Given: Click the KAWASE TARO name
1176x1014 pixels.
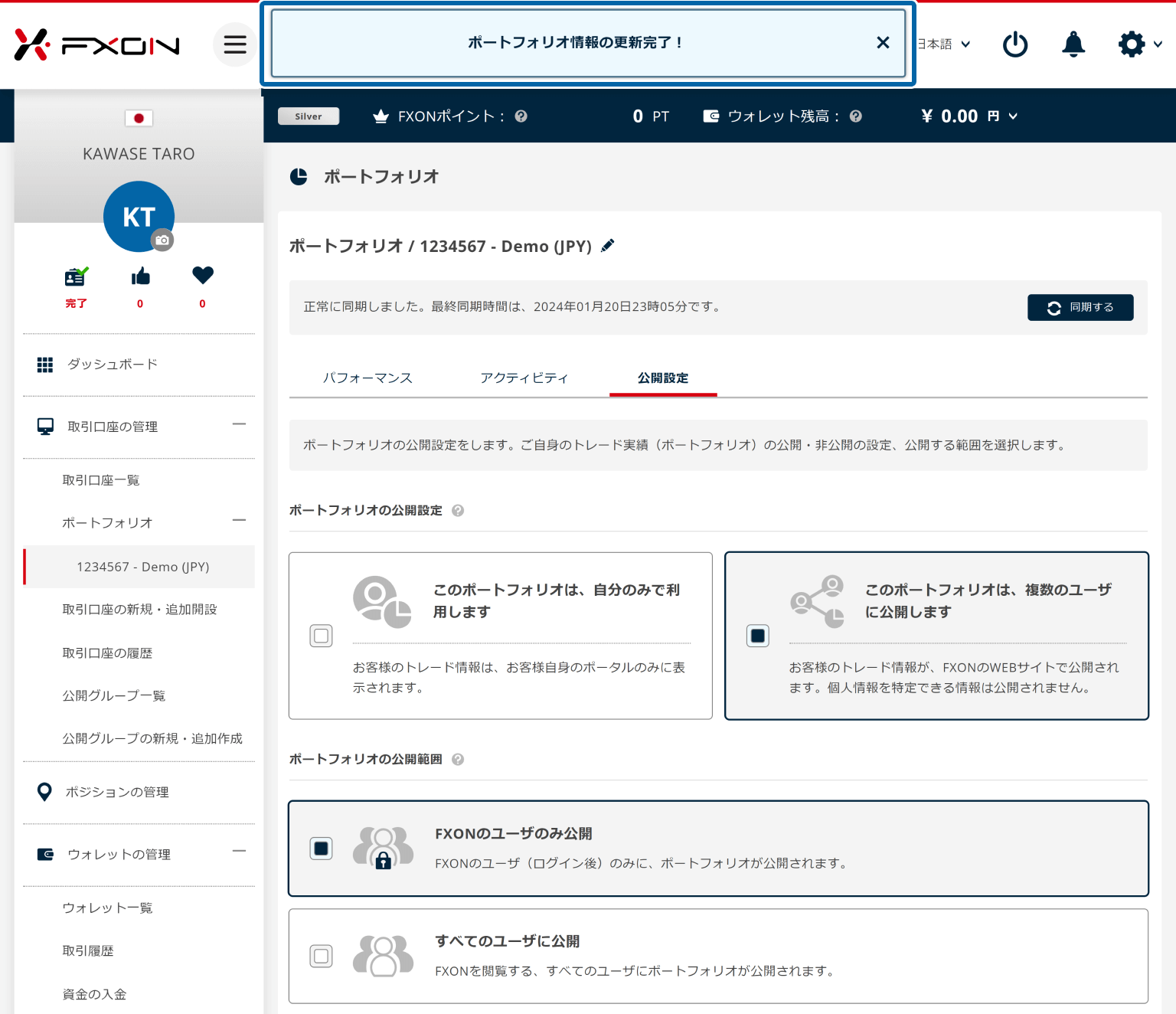Looking at the screenshot, I should (139, 154).
